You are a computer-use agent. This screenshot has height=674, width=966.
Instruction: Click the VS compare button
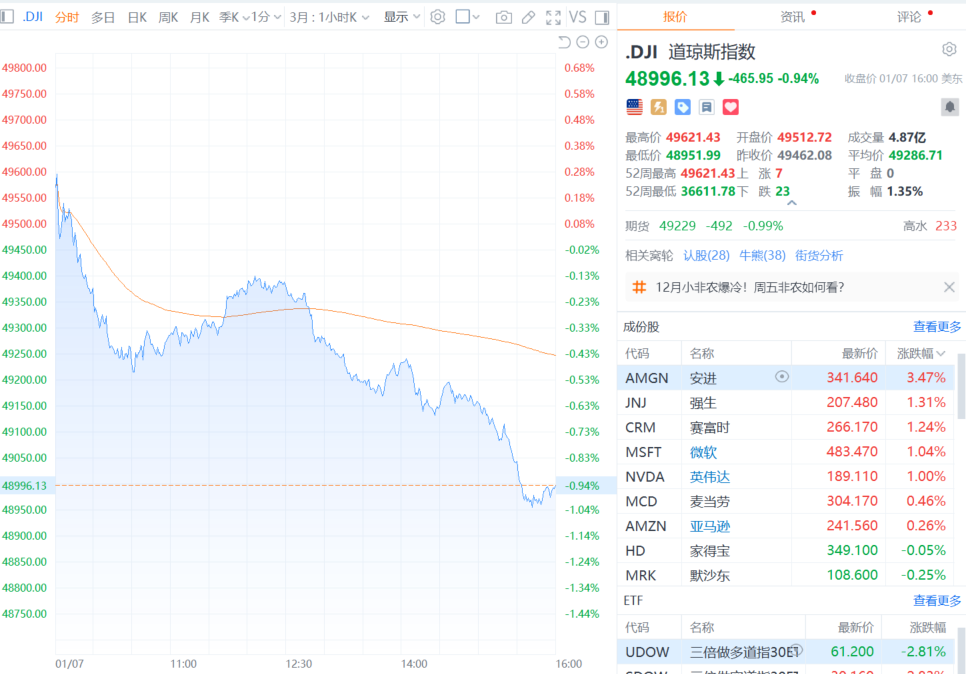(577, 17)
